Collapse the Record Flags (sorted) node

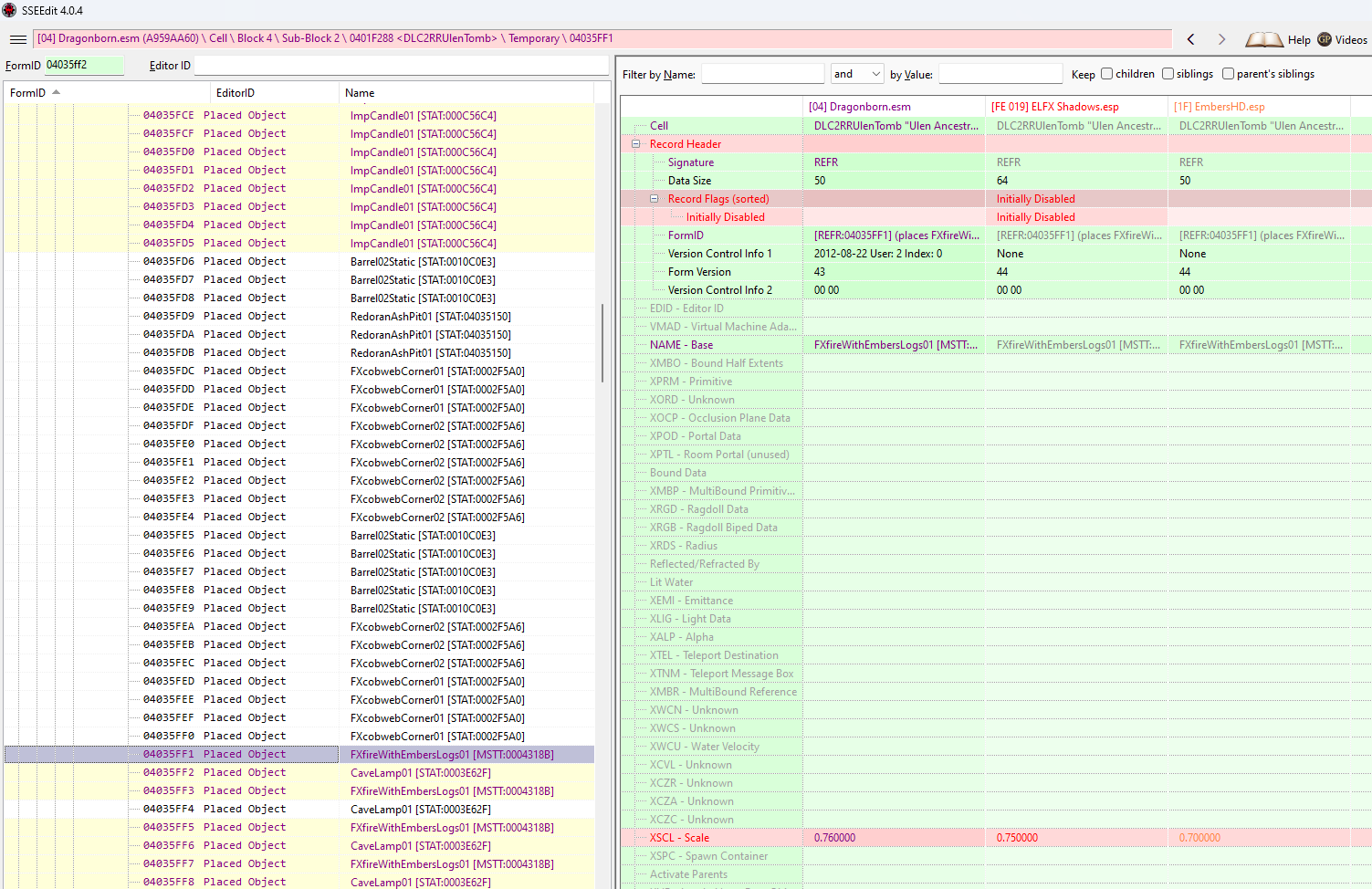[x=655, y=199]
